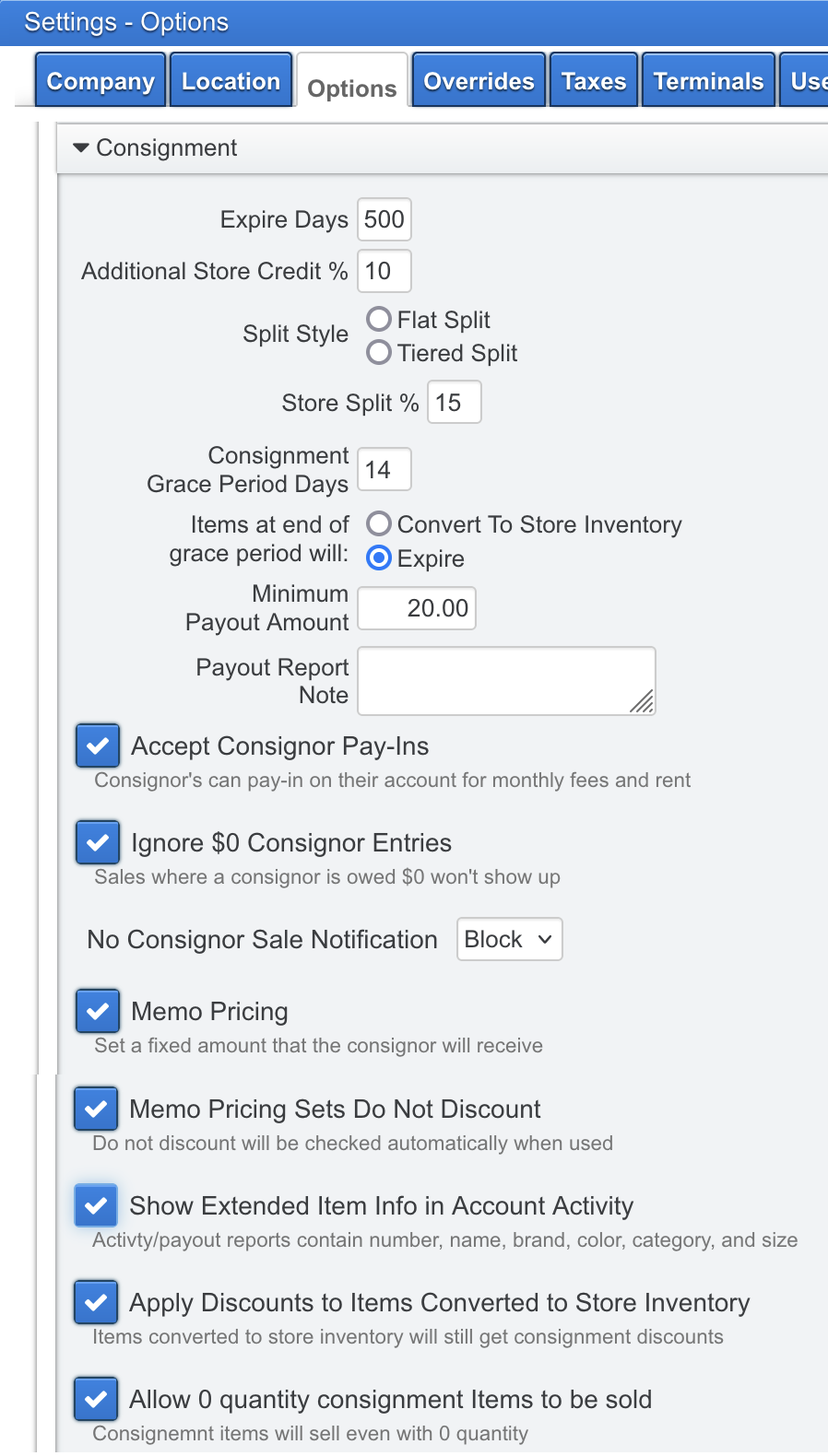Select the Overrides tab
This screenshot has width=828, height=1456.
pos(479,80)
